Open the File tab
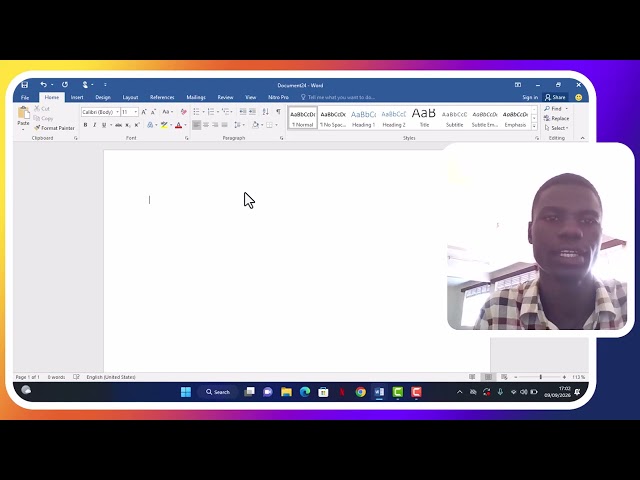 pos(25,97)
